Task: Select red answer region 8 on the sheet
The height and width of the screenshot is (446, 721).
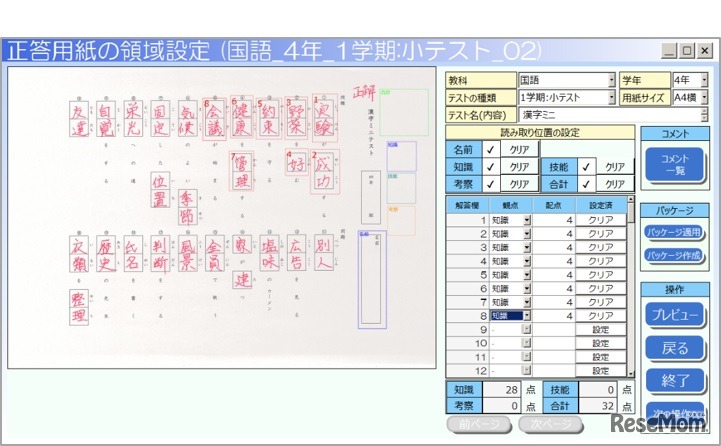Action: click(214, 120)
